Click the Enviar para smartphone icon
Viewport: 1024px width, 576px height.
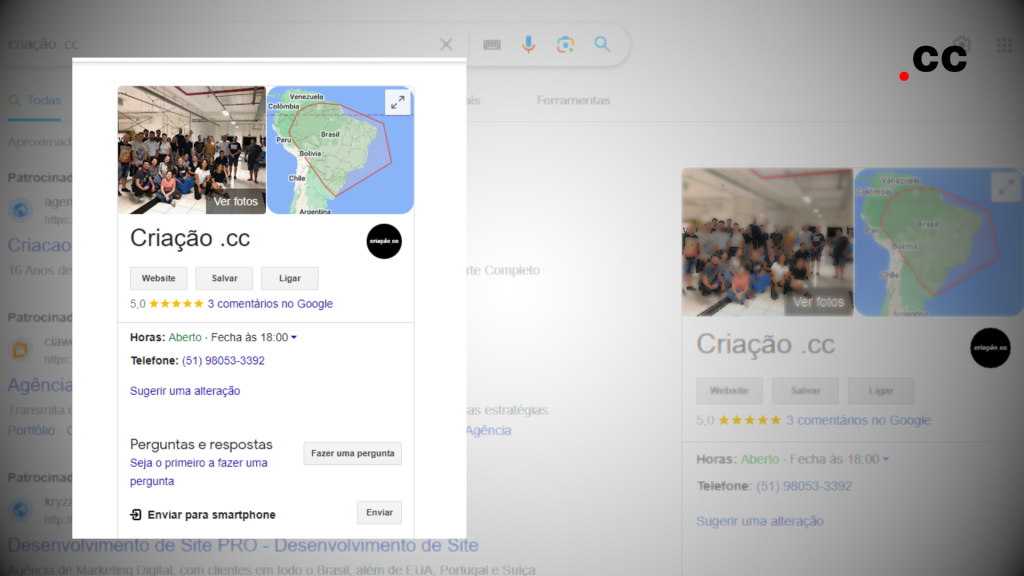[133, 513]
